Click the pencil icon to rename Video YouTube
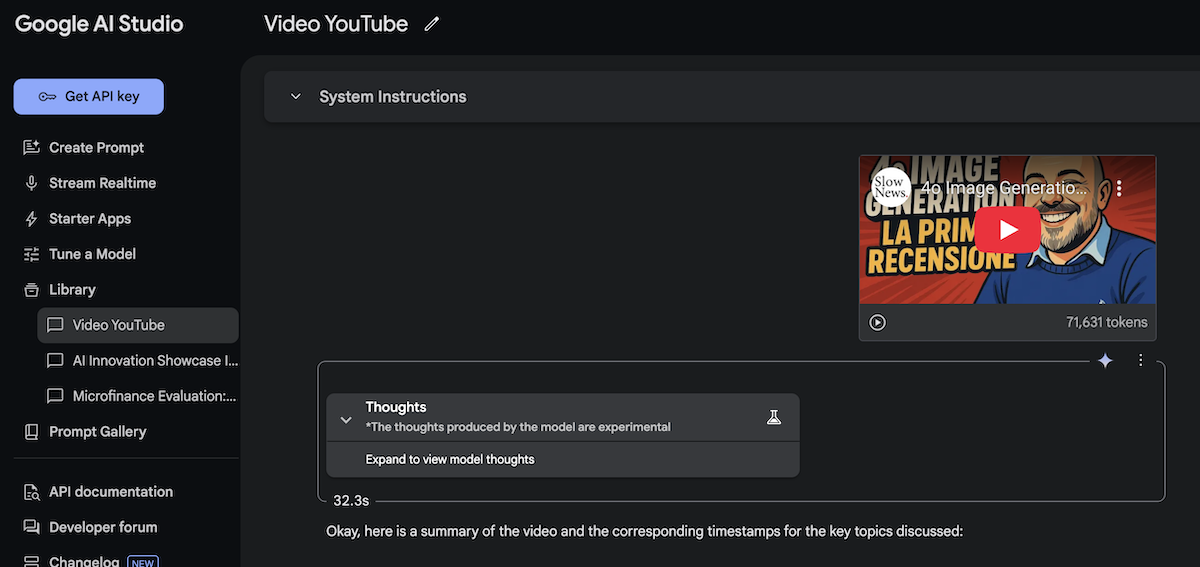 point(432,24)
